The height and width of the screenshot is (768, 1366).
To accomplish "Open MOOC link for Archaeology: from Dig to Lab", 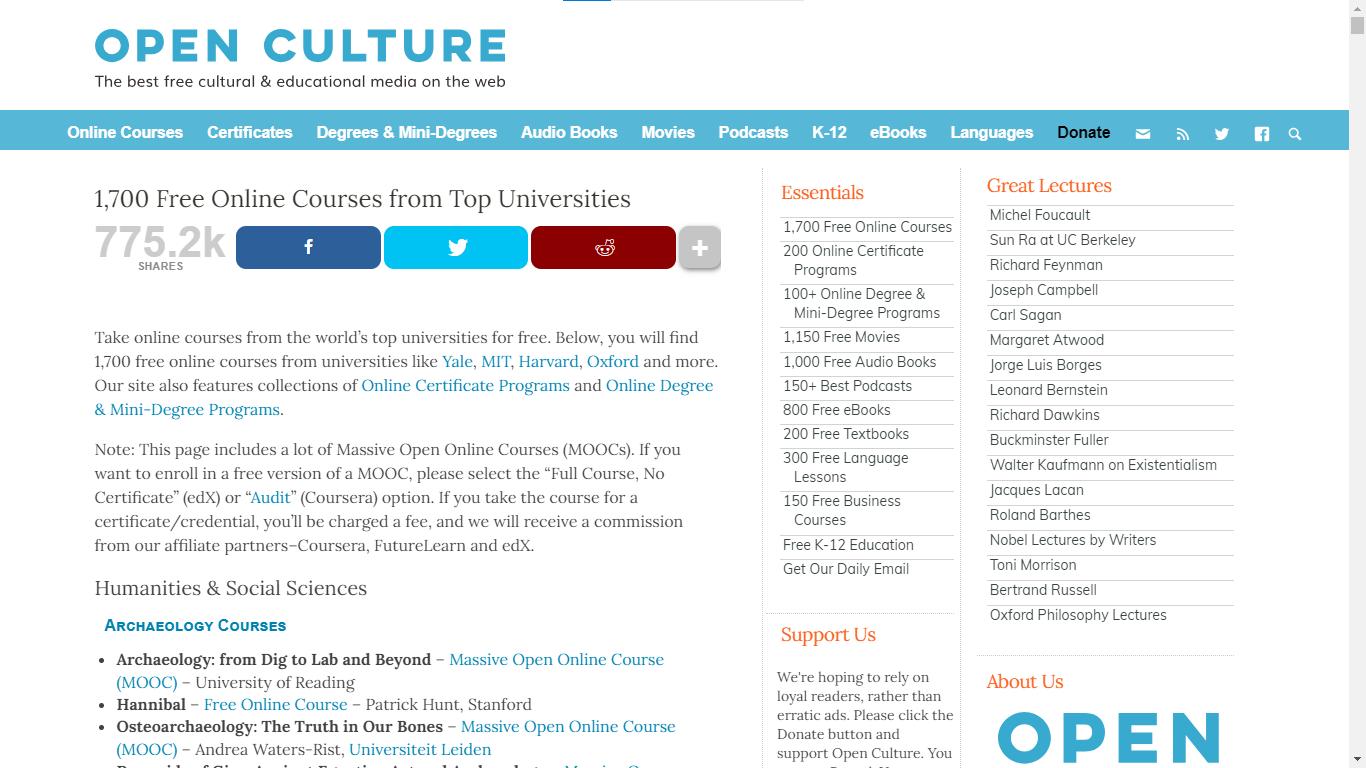I will coord(556,659).
